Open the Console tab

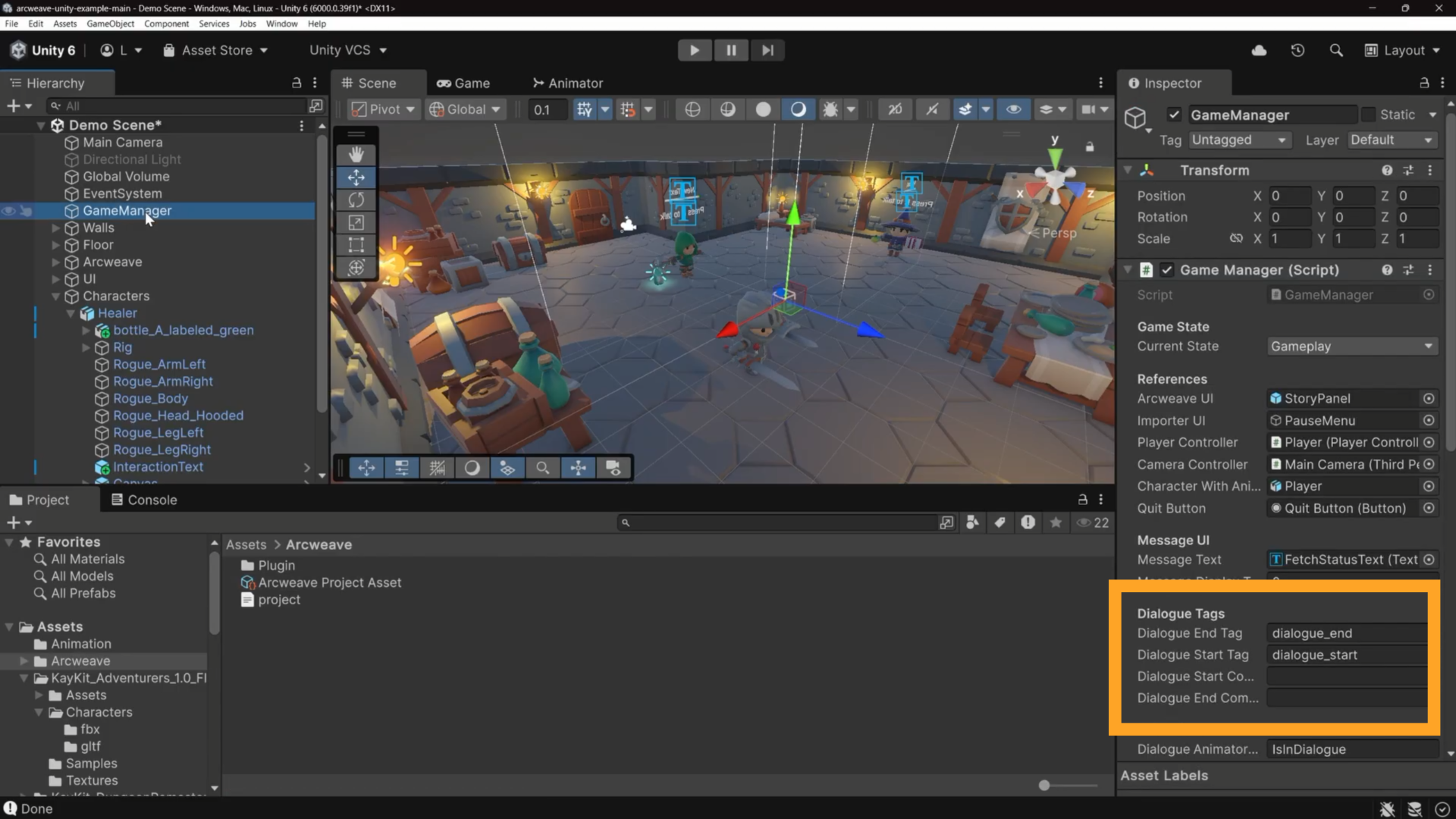144,500
